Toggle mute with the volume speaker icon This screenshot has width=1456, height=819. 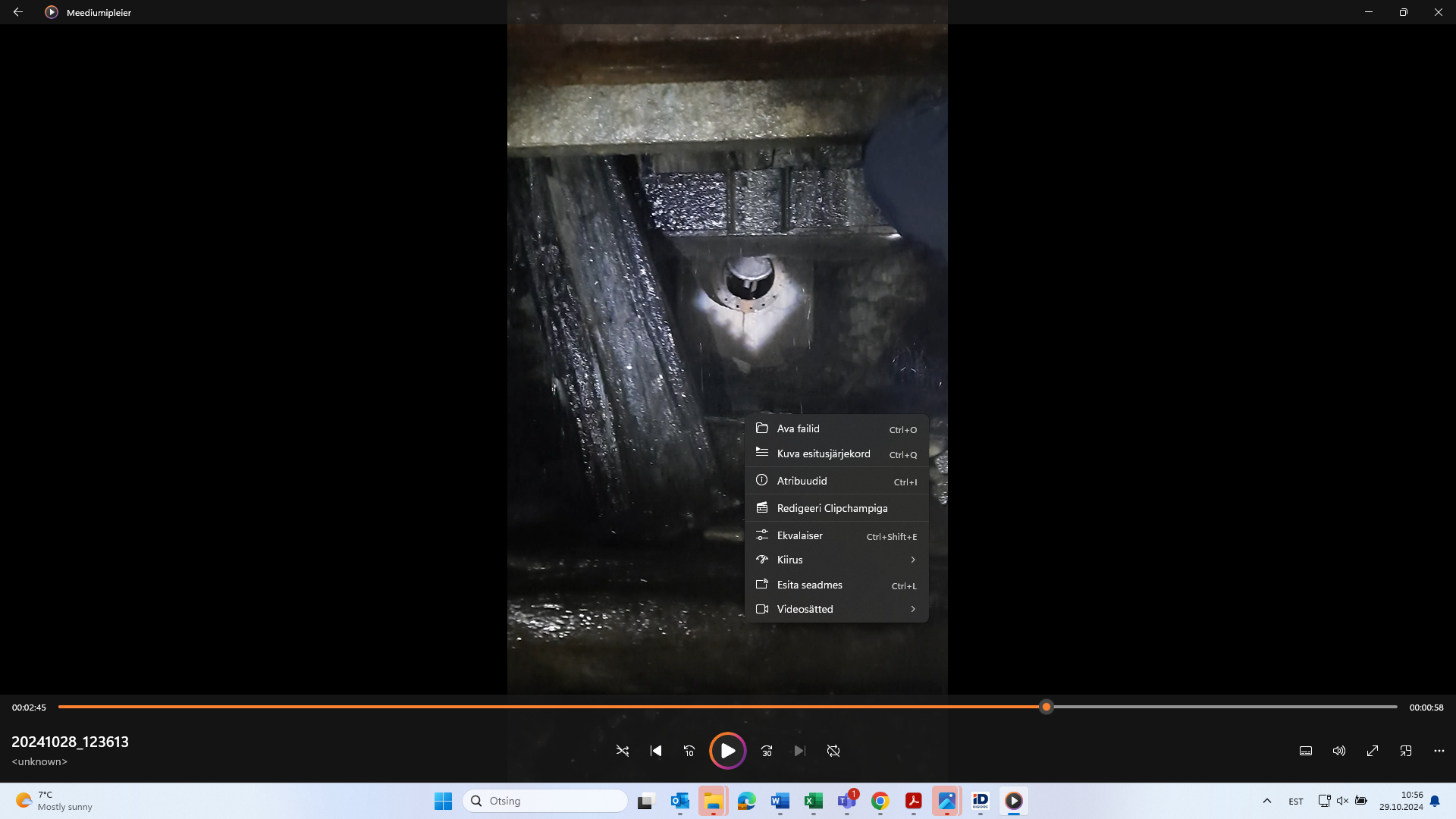point(1339,751)
